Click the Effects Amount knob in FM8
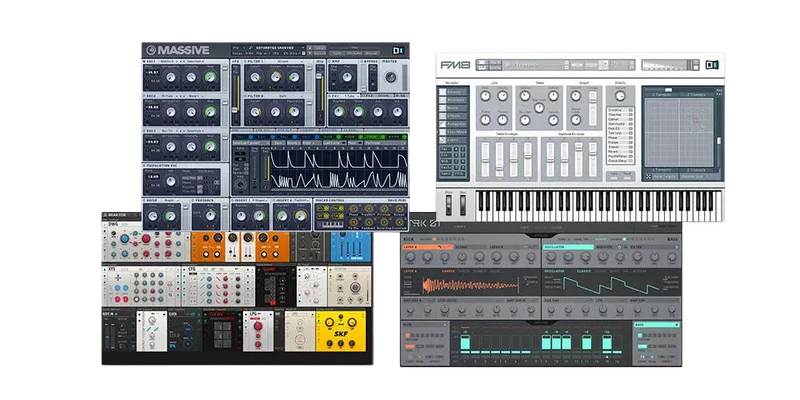This screenshot has height=400, width=800. point(620,96)
